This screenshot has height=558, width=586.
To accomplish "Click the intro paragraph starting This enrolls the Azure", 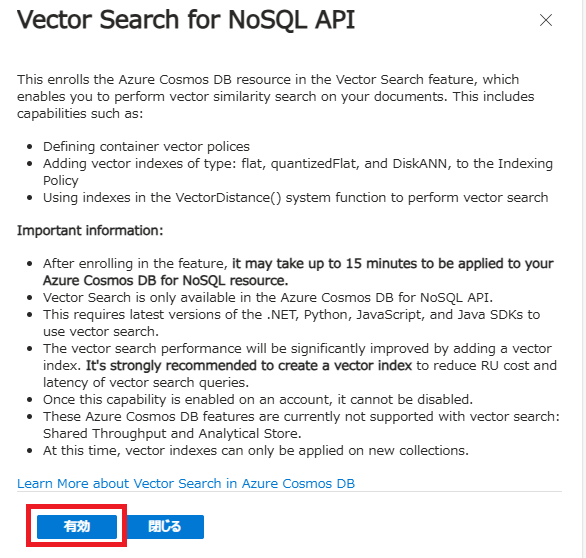I will point(276,96).
